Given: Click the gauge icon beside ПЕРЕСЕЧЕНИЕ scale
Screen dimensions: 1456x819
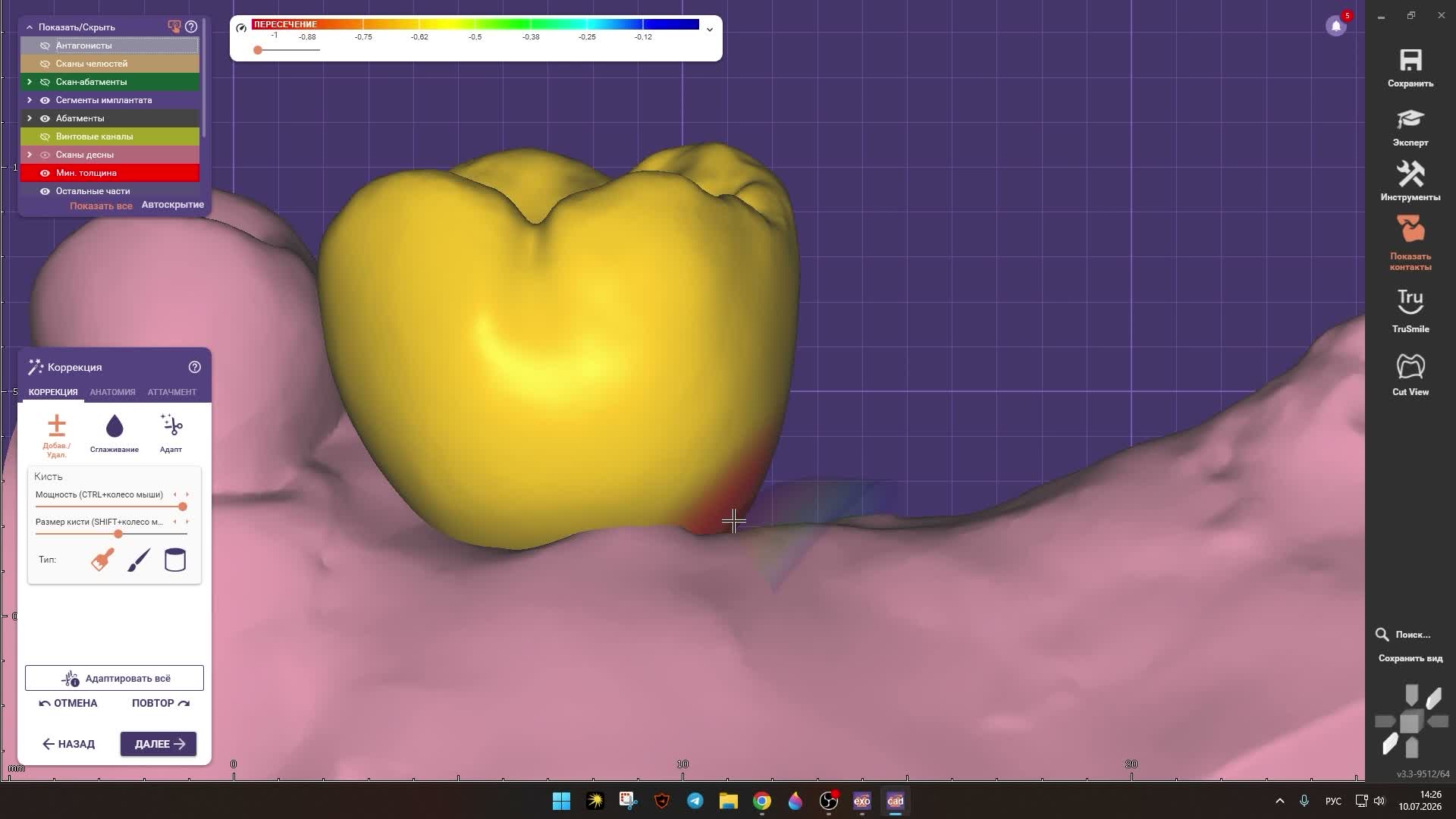Looking at the screenshot, I should tap(241, 28).
